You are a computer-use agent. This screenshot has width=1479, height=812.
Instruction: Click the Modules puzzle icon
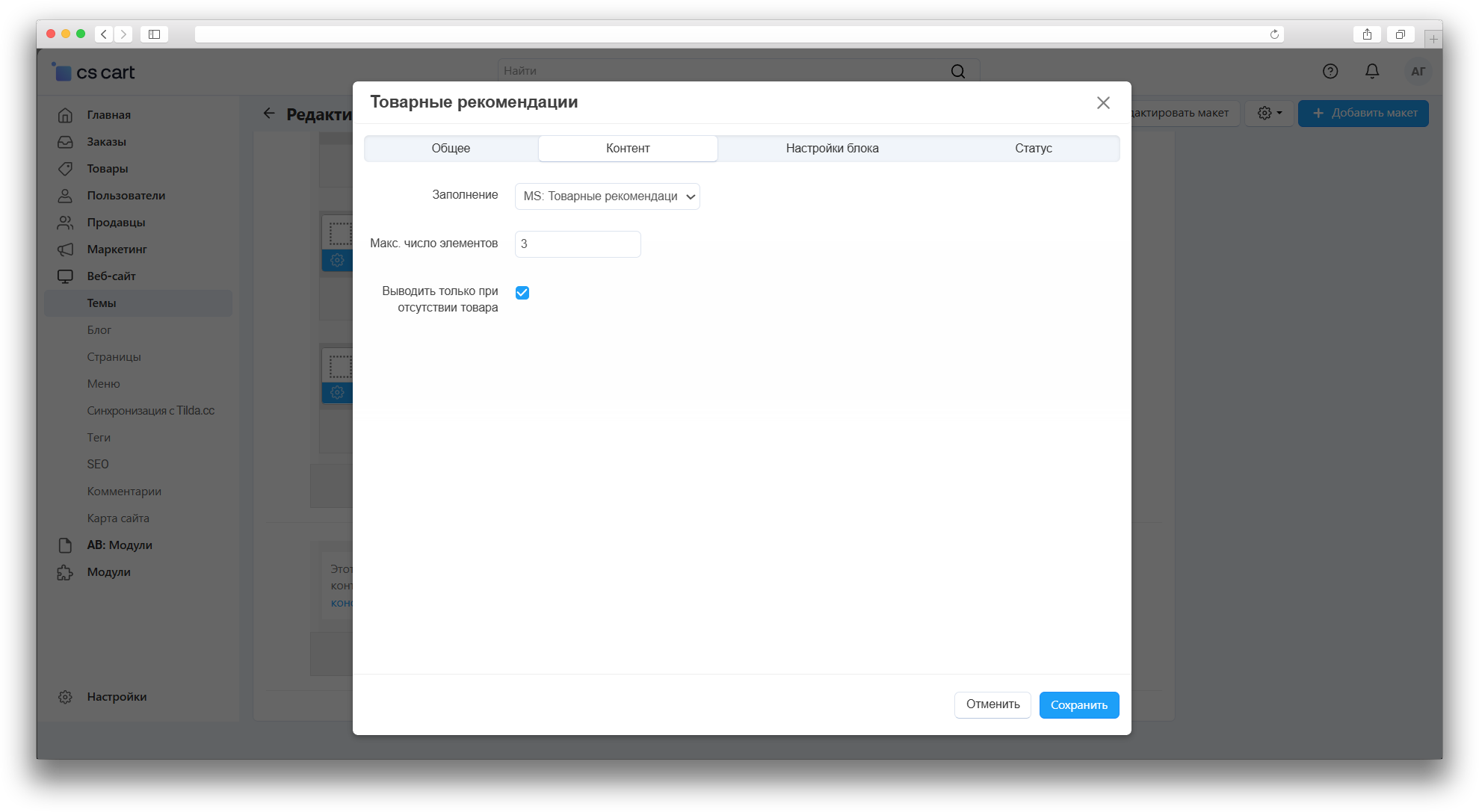coord(65,572)
